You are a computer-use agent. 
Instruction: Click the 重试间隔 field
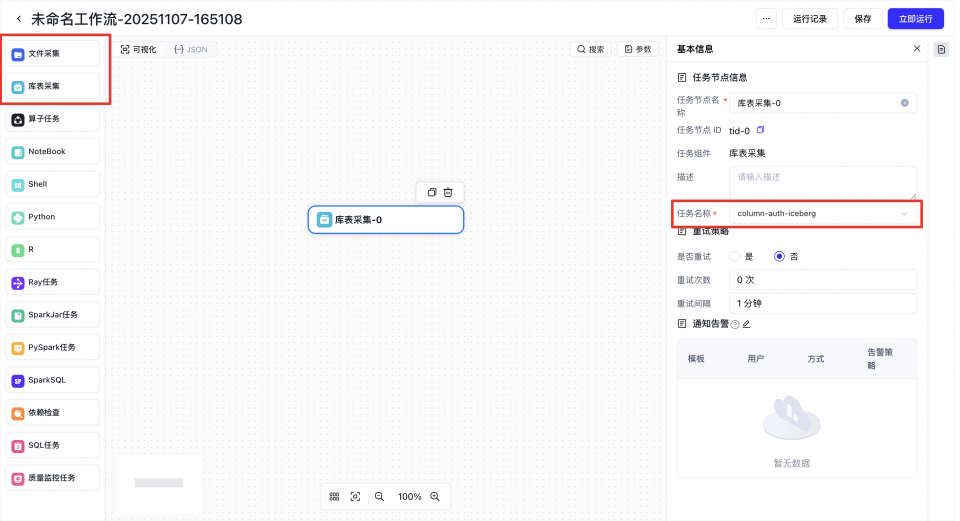[x=822, y=303]
